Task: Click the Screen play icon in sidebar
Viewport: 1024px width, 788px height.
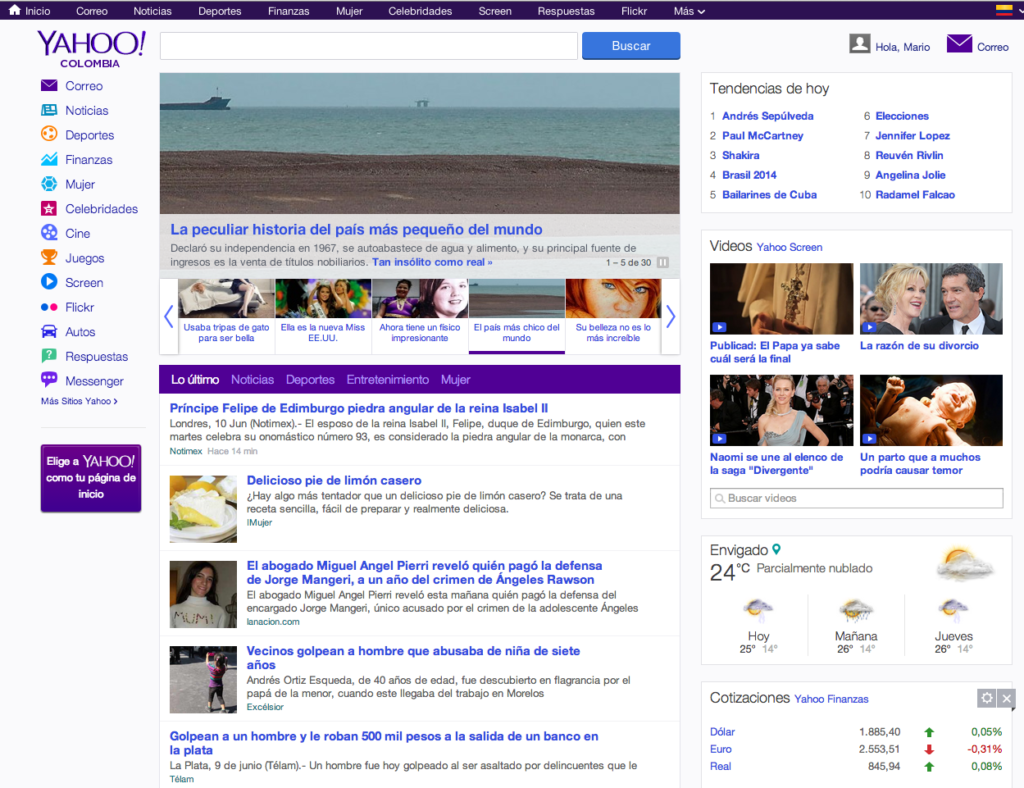Action: tap(49, 282)
